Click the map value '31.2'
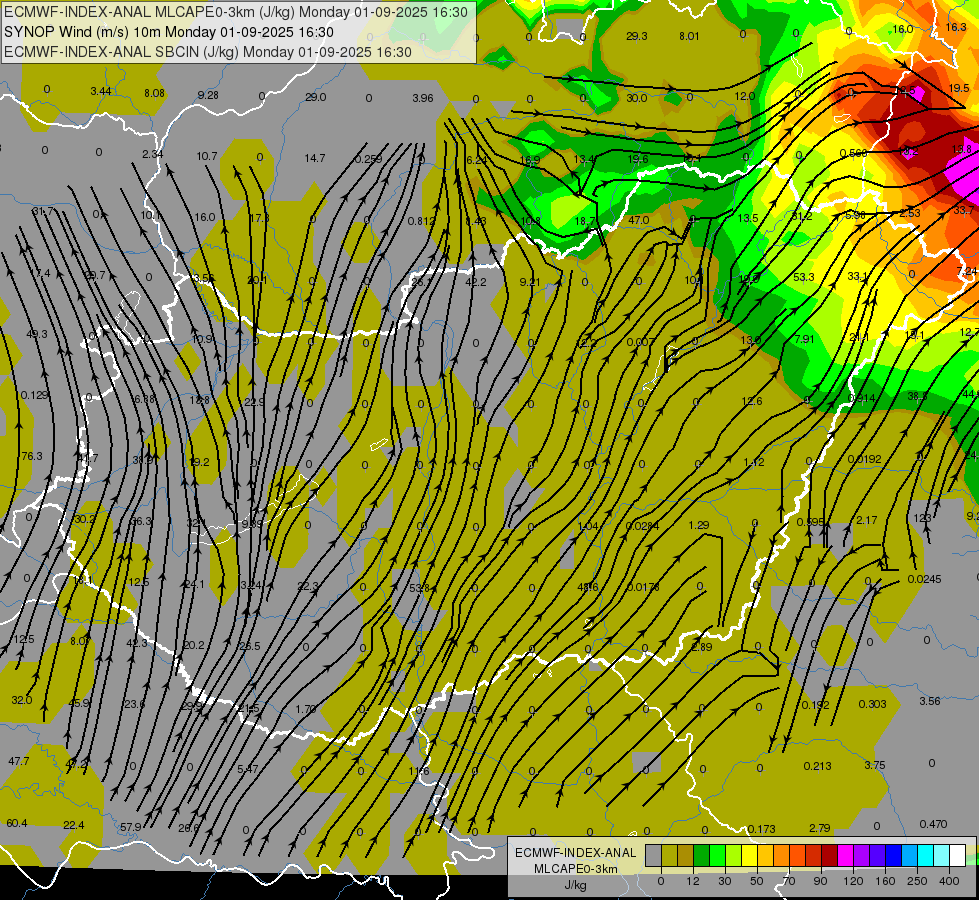 click(x=802, y=216)
